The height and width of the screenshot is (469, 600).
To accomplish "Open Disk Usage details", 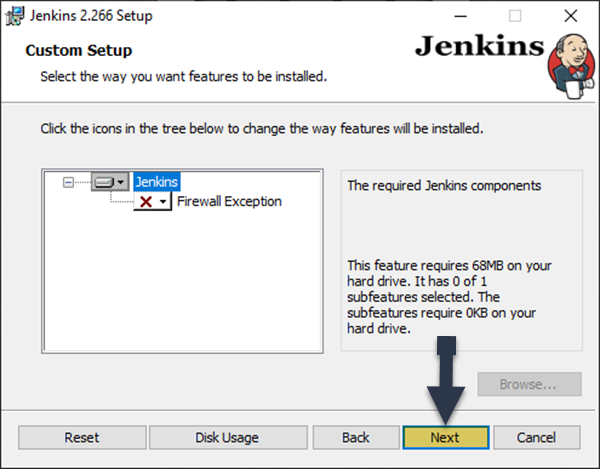I will tap(228, 437).
